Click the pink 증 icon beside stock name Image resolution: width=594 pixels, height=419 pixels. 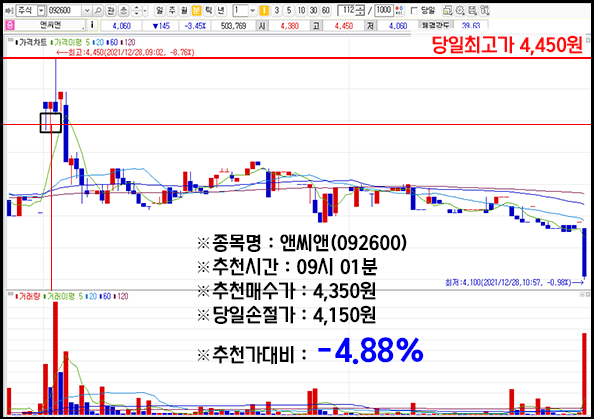coord(10,25)
